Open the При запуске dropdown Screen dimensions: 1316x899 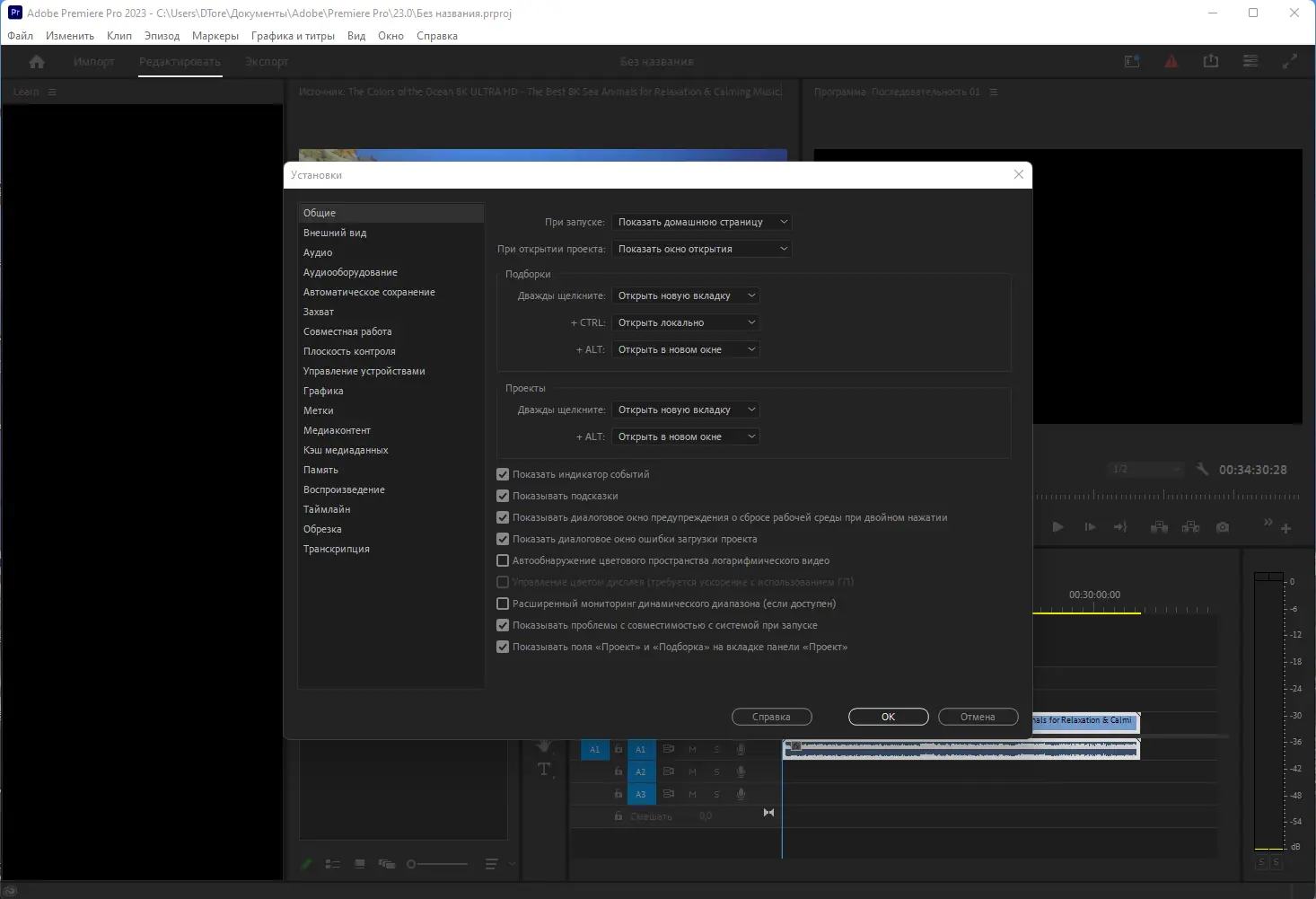[702, 222]
